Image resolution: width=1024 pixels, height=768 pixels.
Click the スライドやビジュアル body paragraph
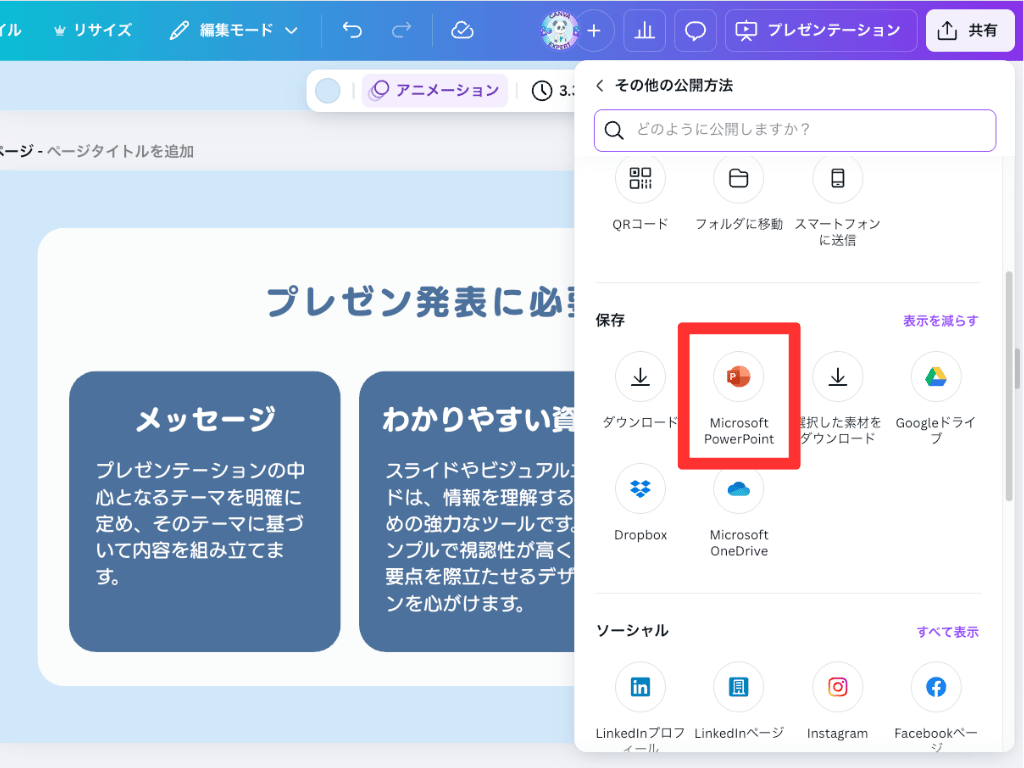pyautogui.click(x=481, y=536)
